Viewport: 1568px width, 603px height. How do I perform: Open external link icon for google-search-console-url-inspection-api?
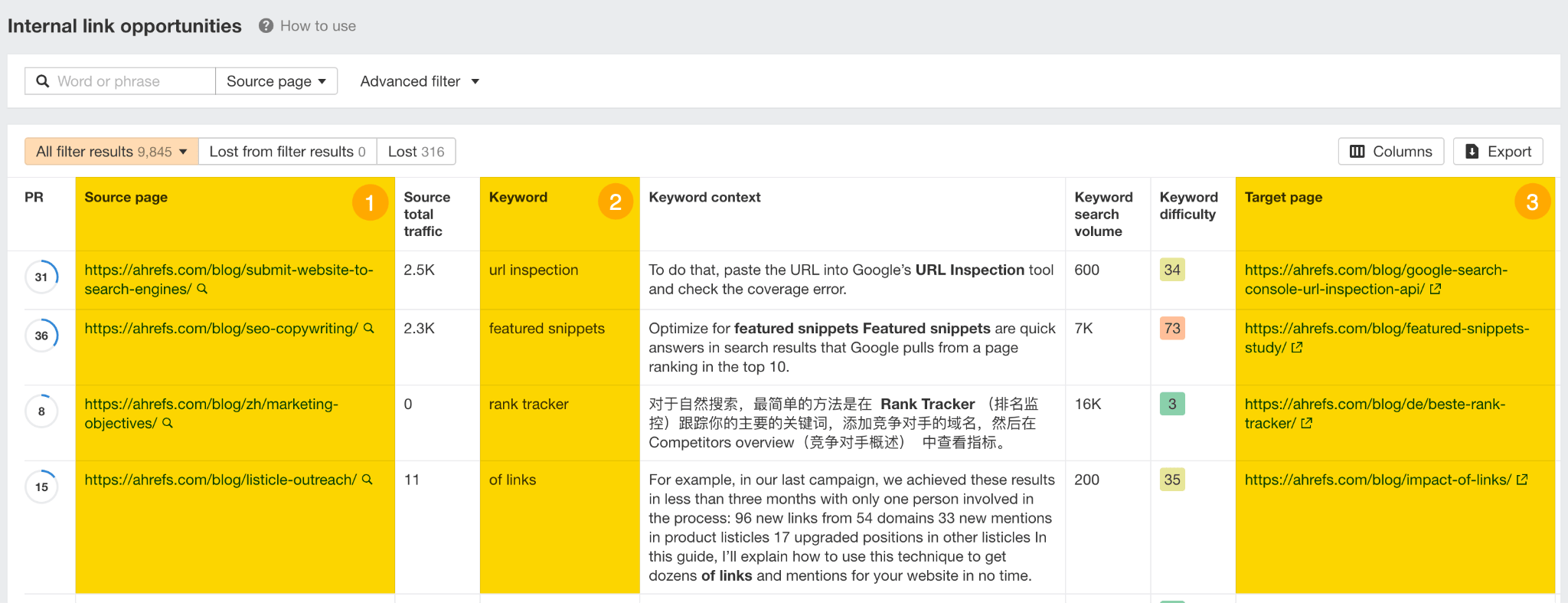point(1436,289)
